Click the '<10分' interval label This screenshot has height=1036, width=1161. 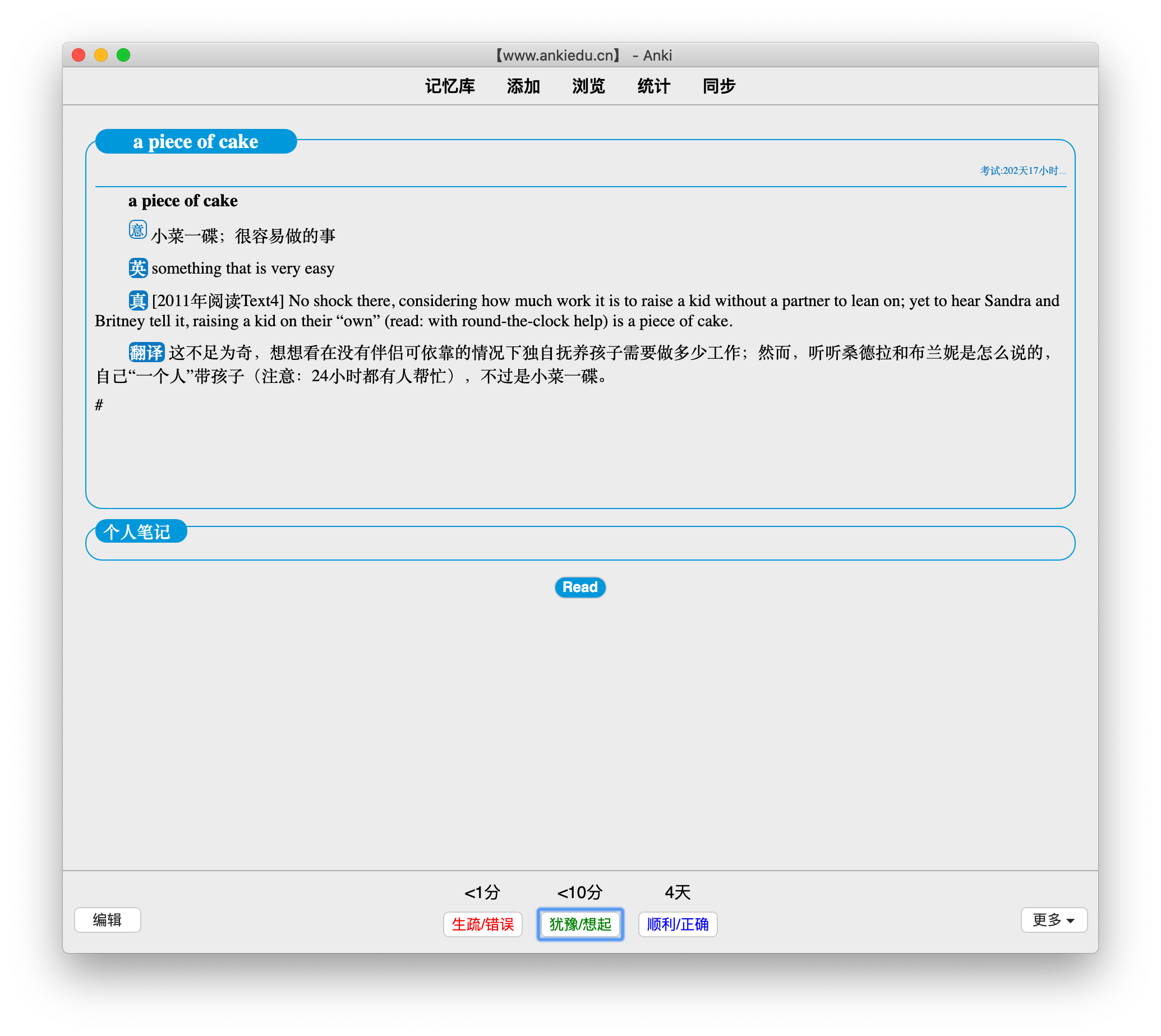(x=579, y=892)
